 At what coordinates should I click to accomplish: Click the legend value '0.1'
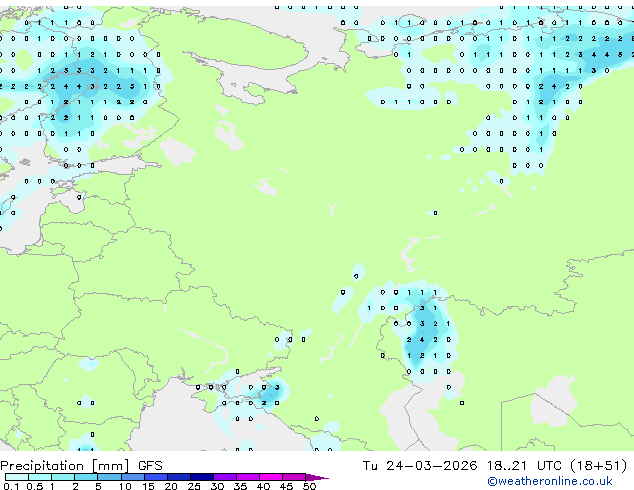tap(11, 486)
